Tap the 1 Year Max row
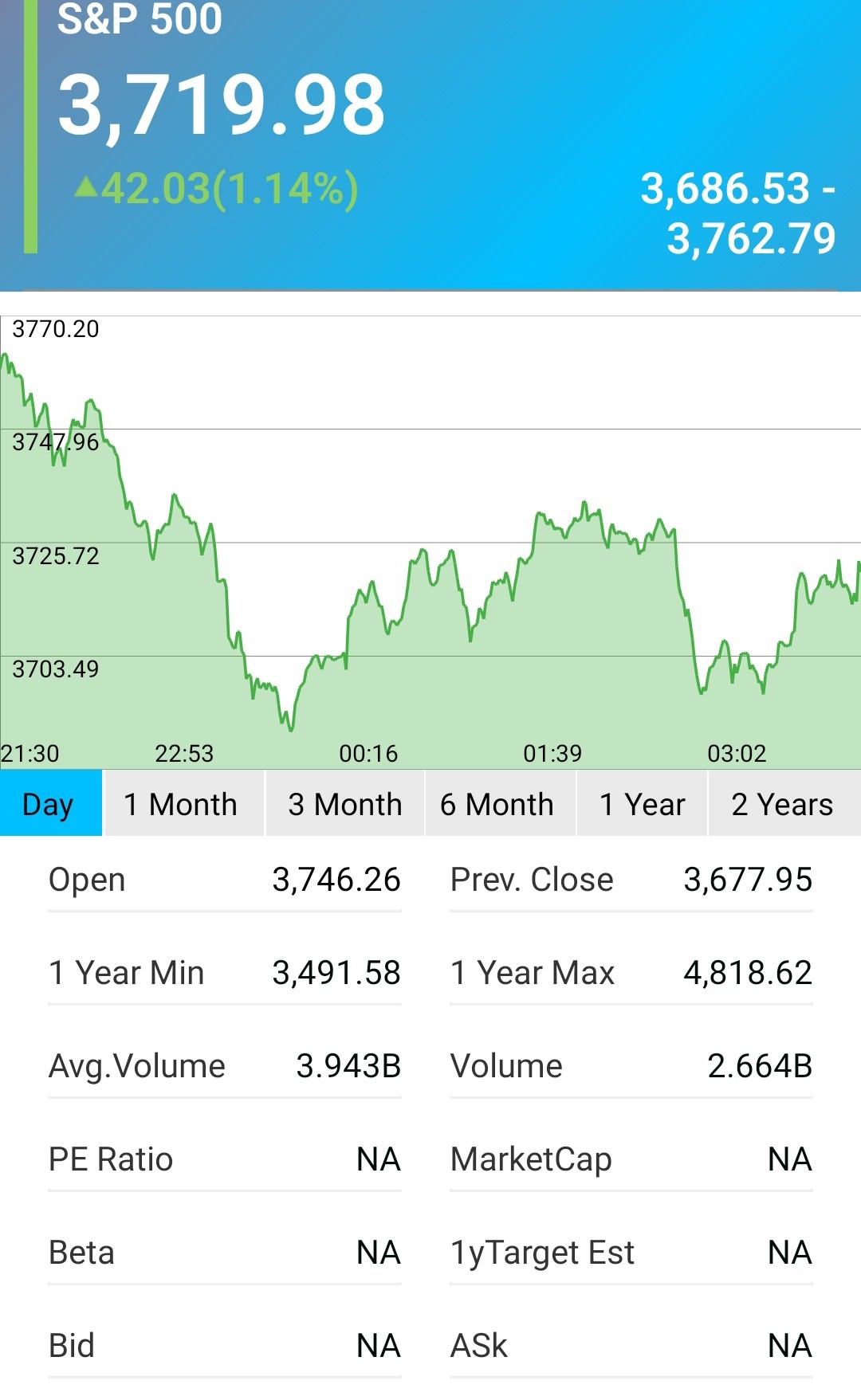The height and width of the screenshot is (1400, 861). [x=631, y=973]
